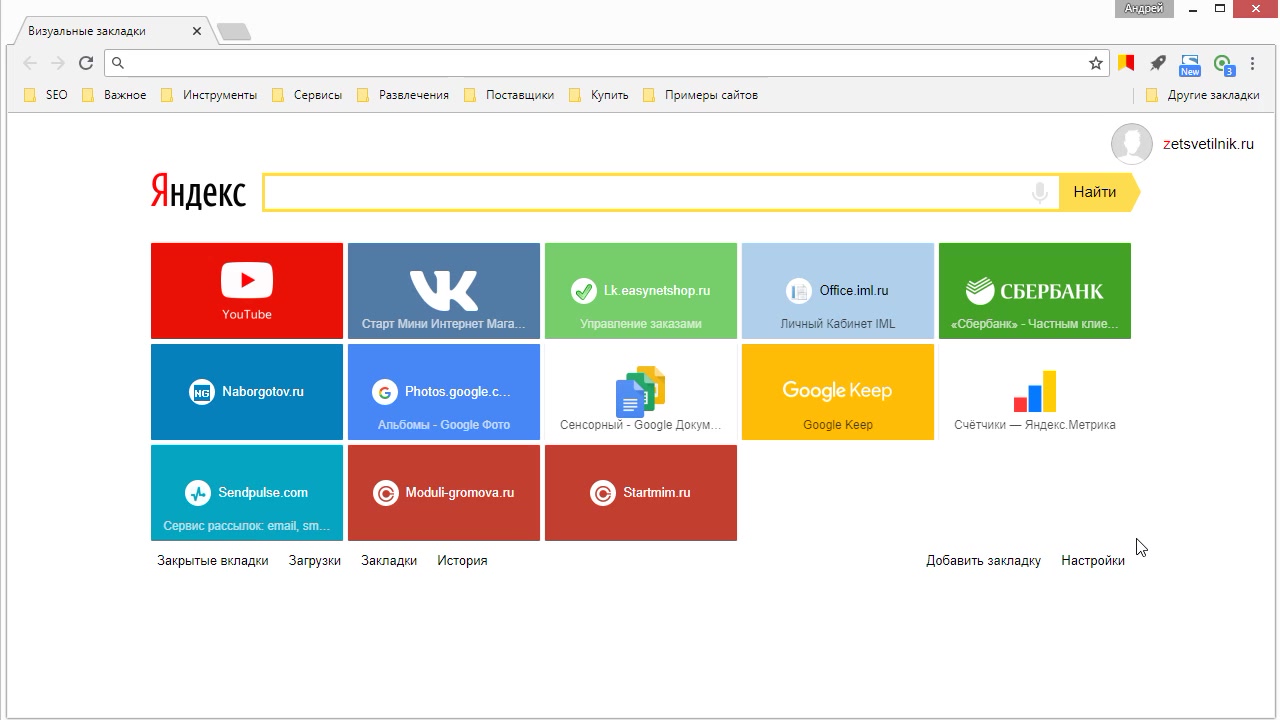Screen dimensions: 1280x720
Task: Open the Yandex bookmarks extension icon
Action: pyautogui.click(x=1126, y=63)
